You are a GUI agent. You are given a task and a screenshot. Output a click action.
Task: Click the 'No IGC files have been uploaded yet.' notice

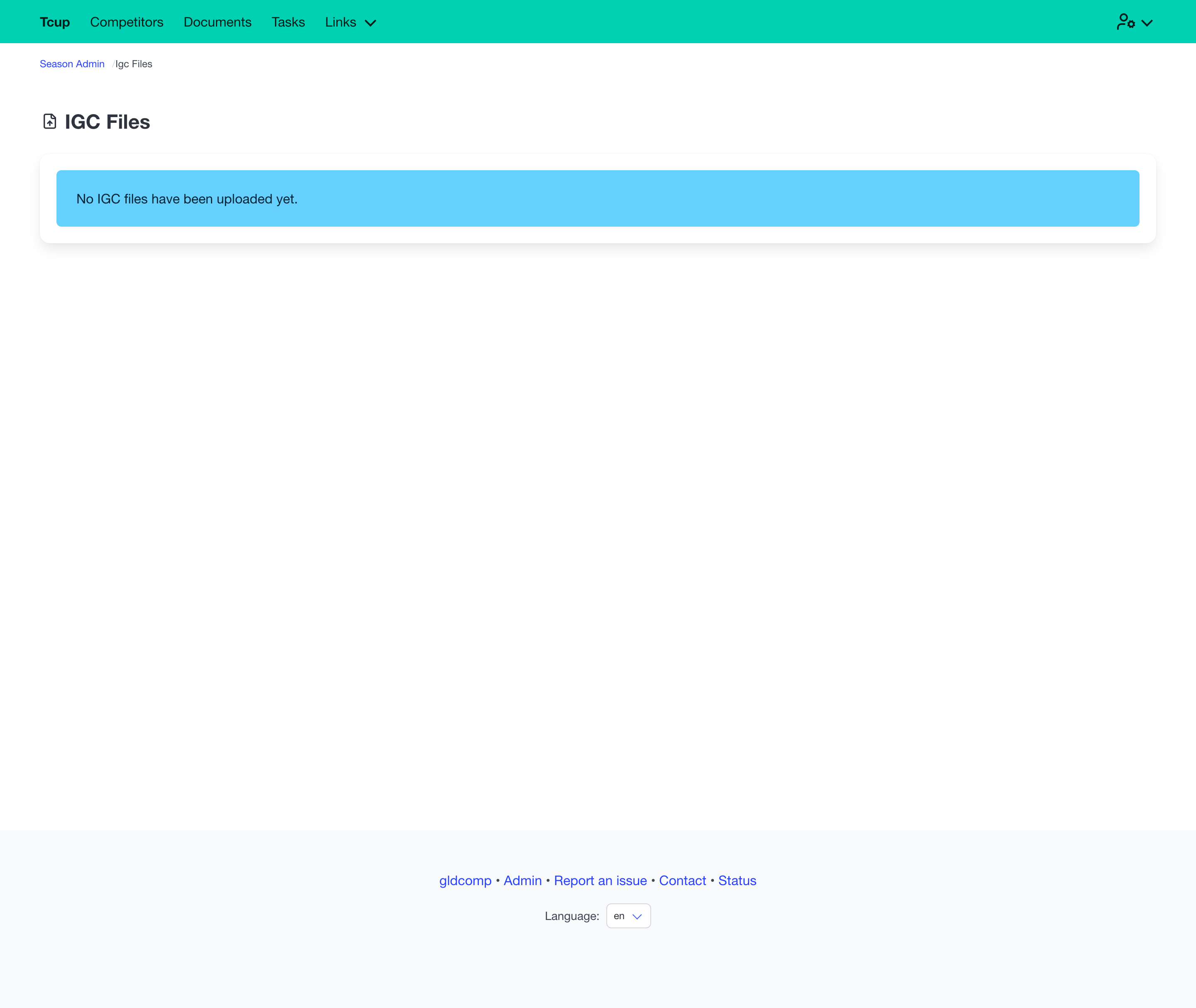(598, 198)
